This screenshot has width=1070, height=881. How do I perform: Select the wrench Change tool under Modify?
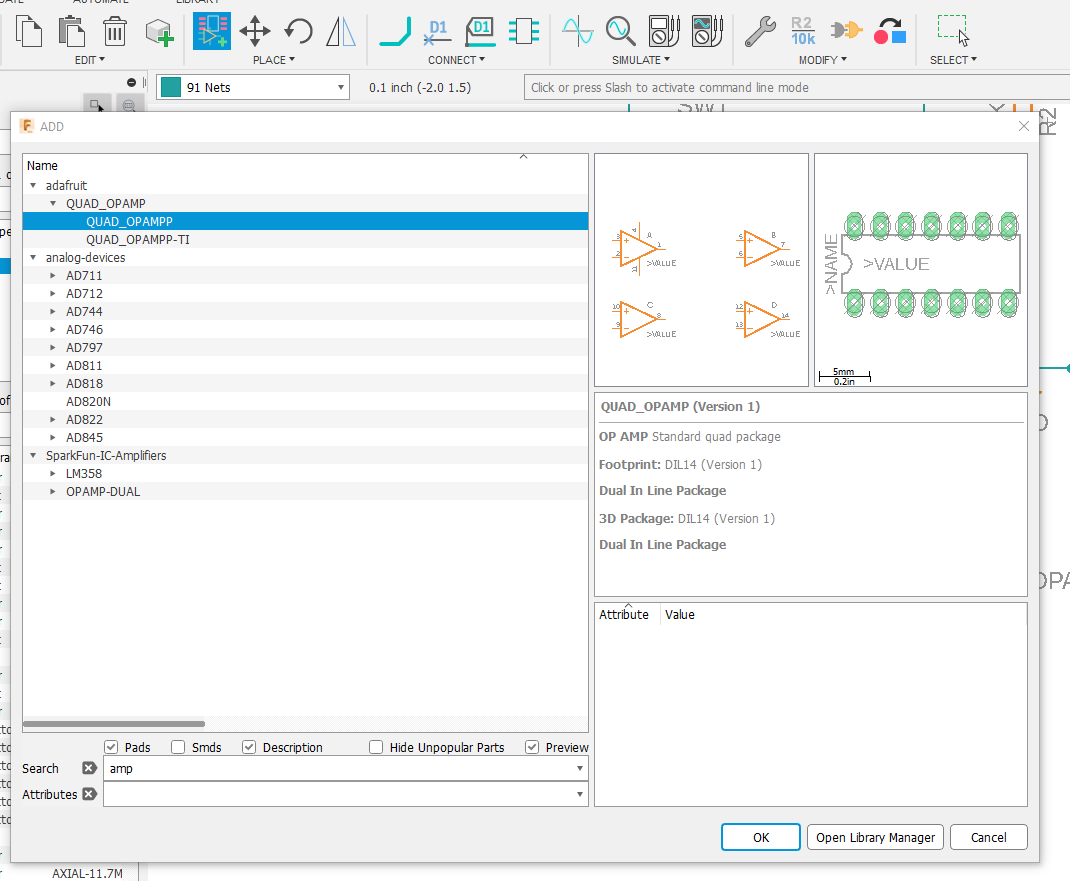point(760,31)
